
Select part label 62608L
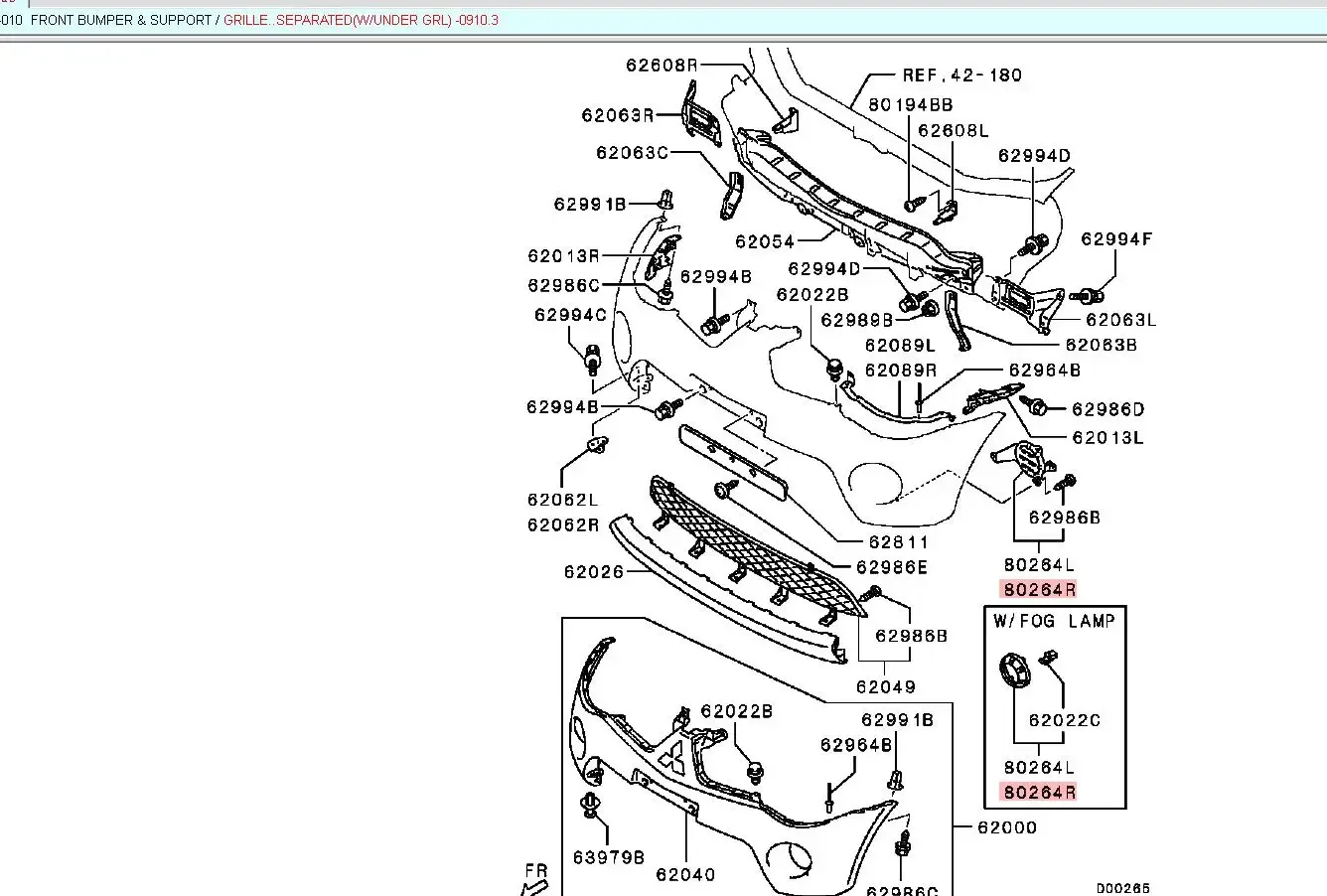tap(954, 130)
